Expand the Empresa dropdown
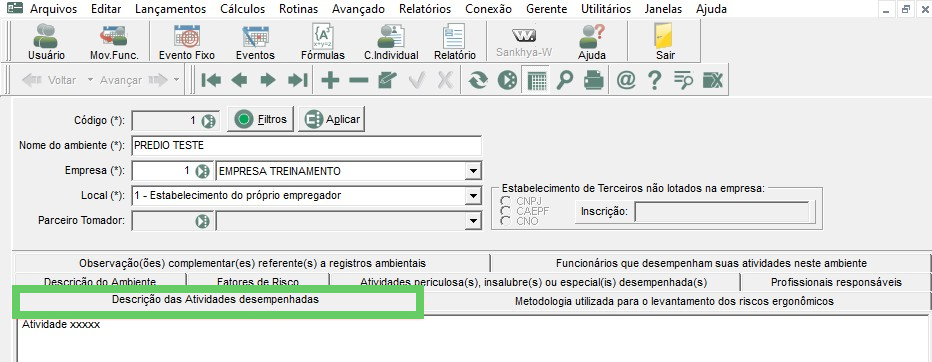Screen dimensions: 932x362 coord(473,171)
